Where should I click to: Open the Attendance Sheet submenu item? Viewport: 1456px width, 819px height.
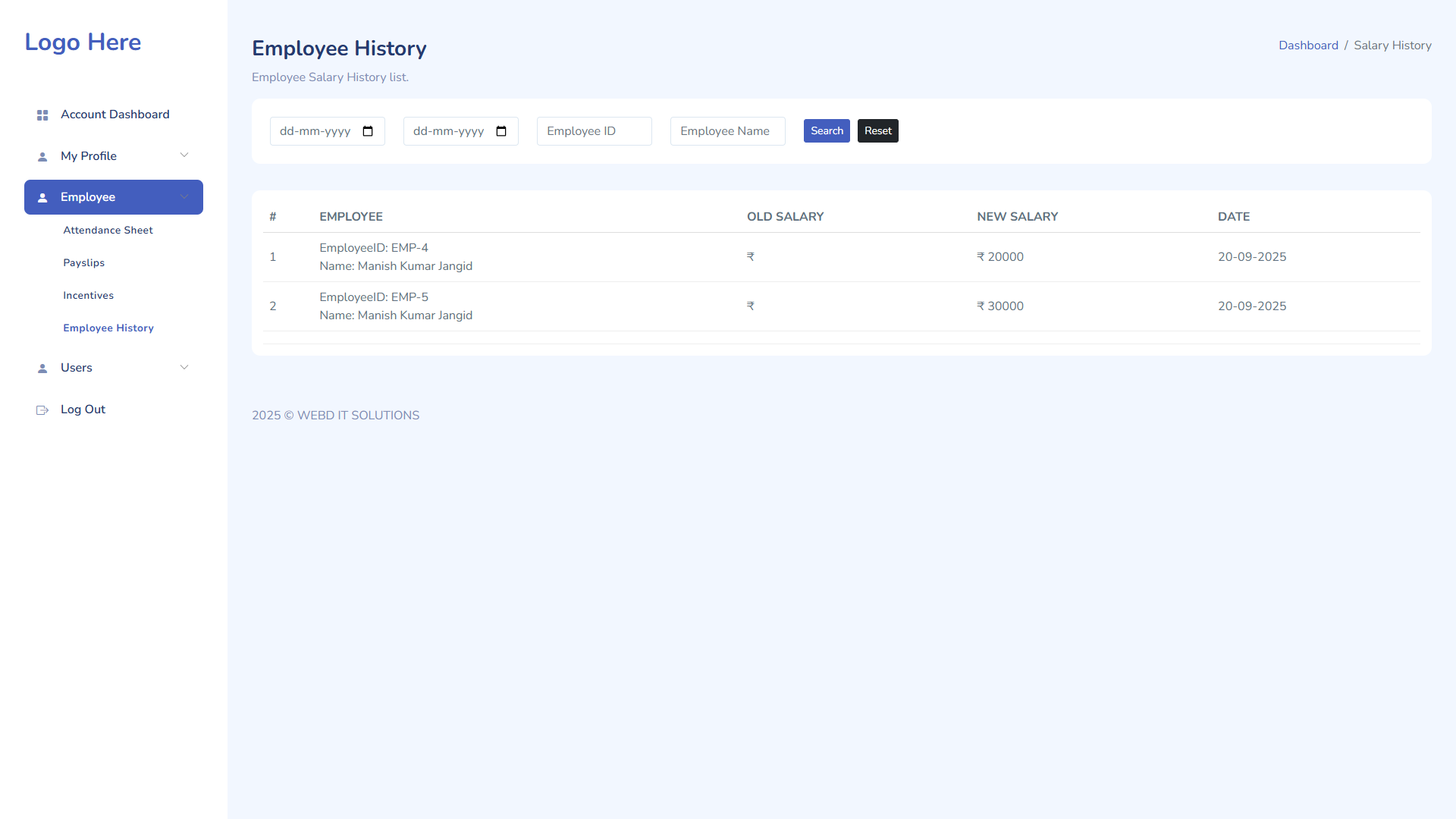pyautogui.click(x=108, y=231)
